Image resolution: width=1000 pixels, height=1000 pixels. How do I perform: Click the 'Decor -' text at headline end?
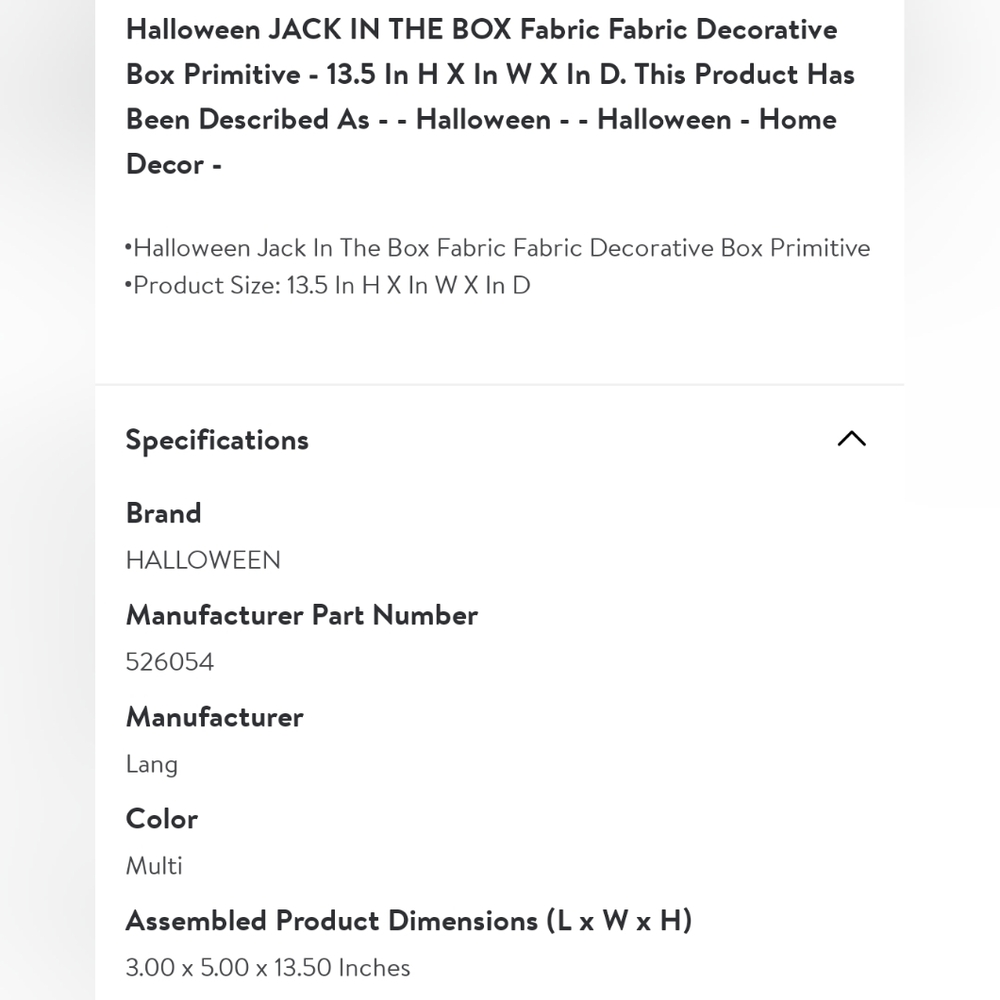click(x=173, y=165)
